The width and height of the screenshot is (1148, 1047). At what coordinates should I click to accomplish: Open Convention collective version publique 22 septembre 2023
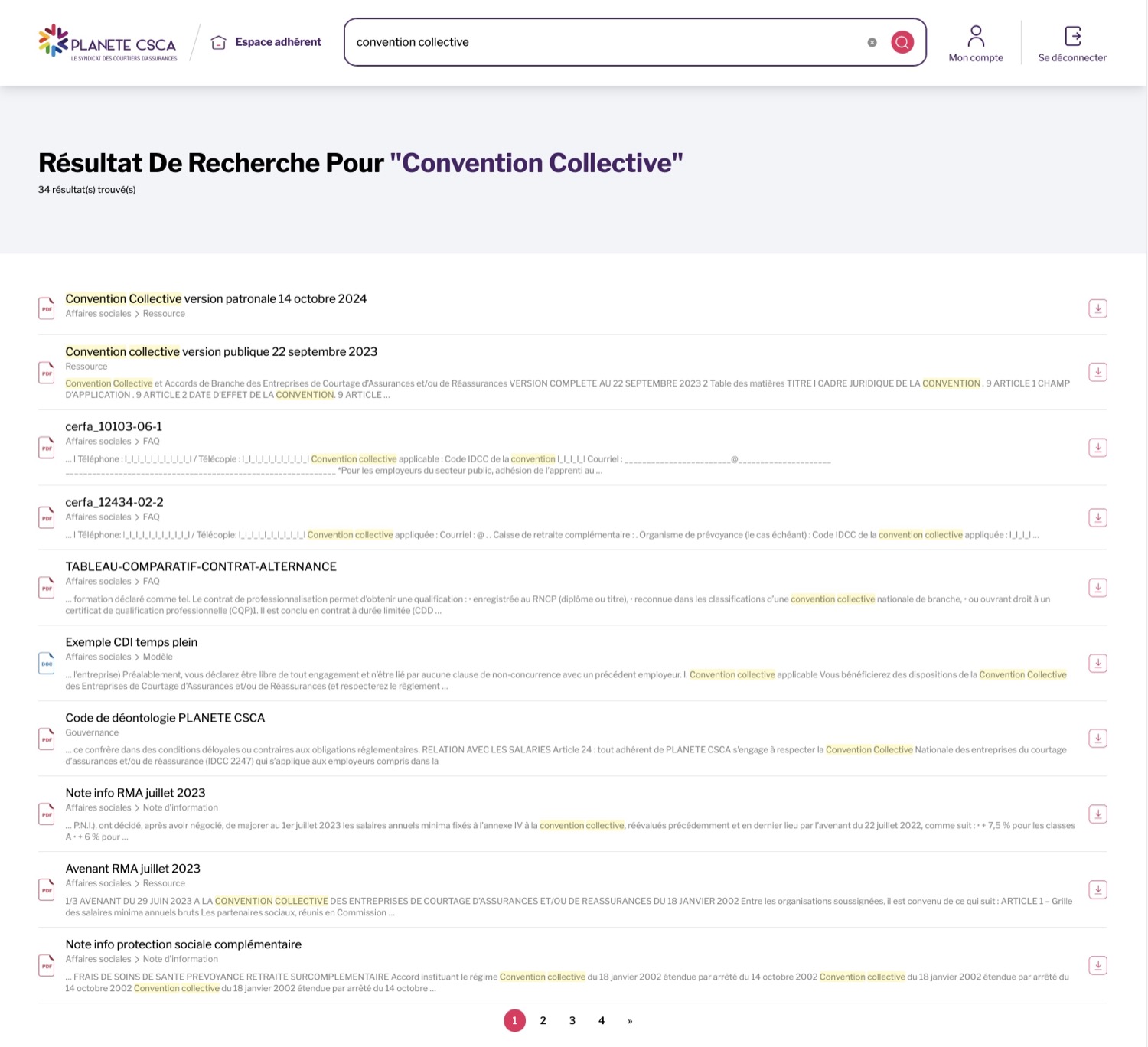pos(221,352)
